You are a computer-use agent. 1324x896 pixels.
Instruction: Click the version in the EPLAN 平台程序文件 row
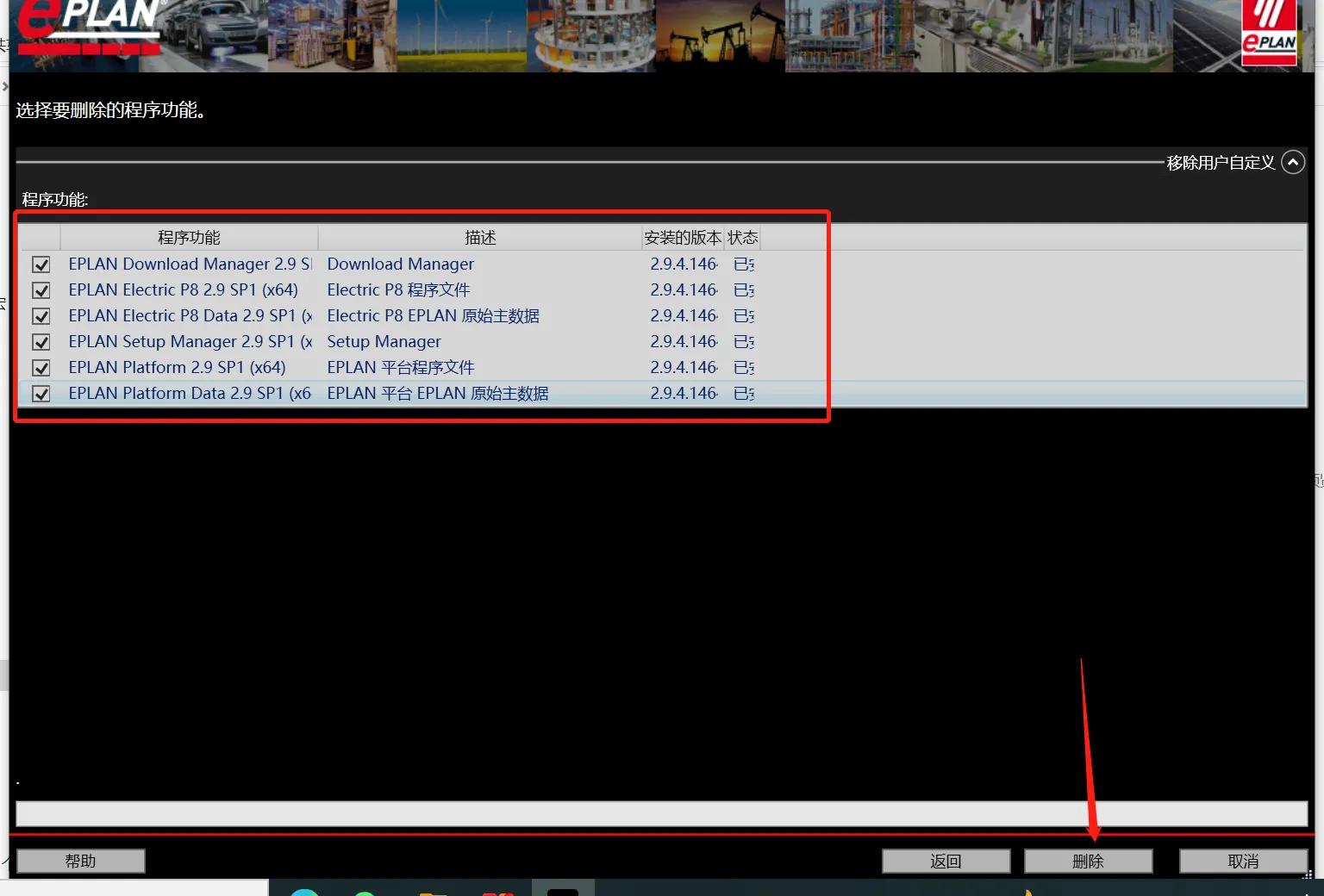pos(684,368)
